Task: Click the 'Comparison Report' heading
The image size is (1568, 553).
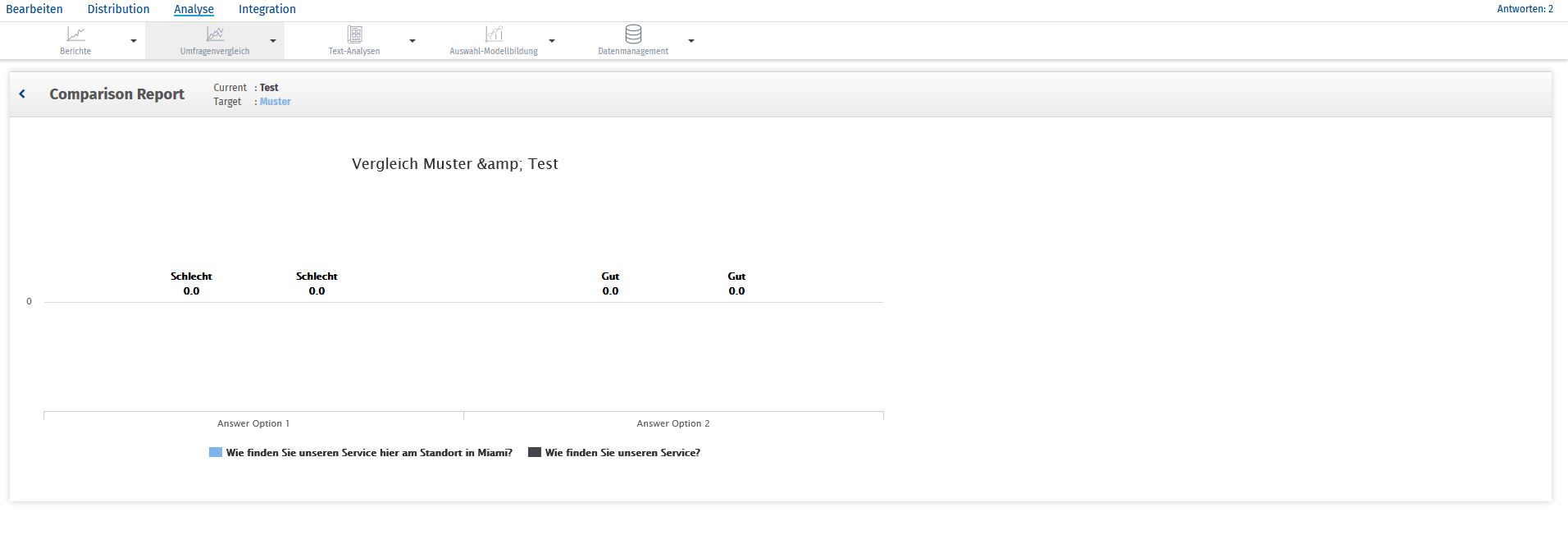Action: [x=117, y=94]
